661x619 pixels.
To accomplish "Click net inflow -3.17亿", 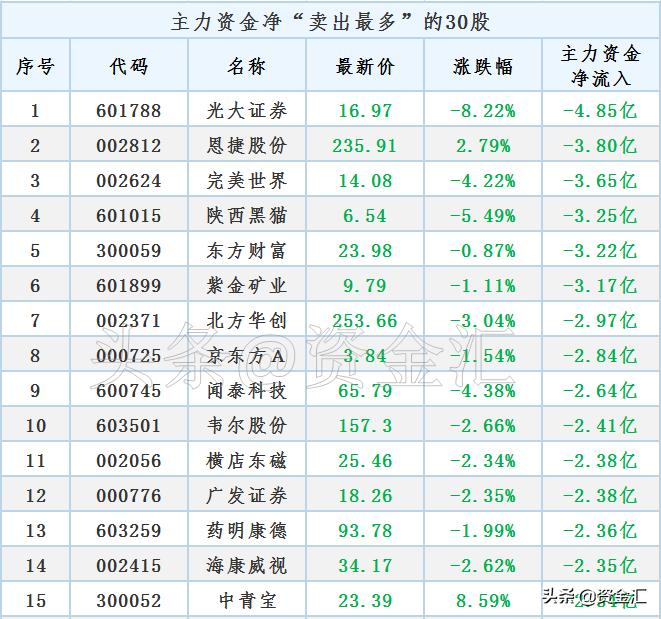I will pos(600,286).
